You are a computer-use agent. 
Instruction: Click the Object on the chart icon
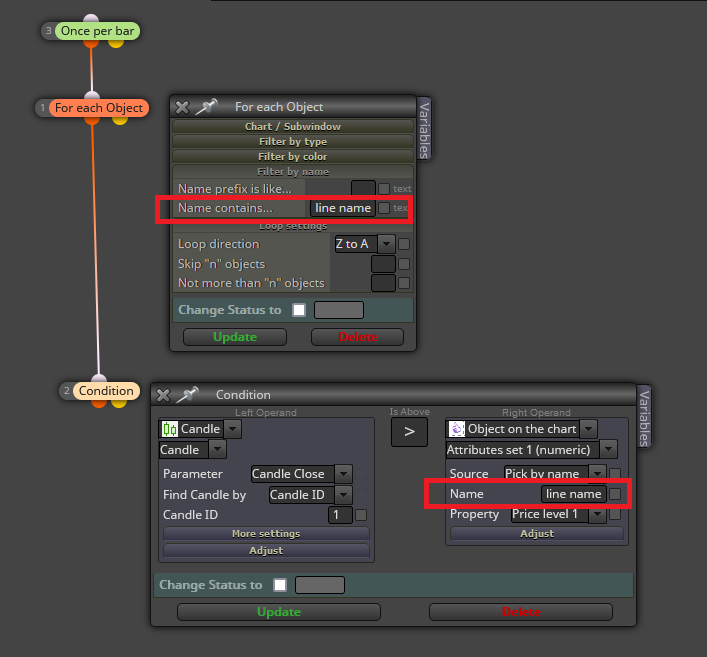[456, 429]
